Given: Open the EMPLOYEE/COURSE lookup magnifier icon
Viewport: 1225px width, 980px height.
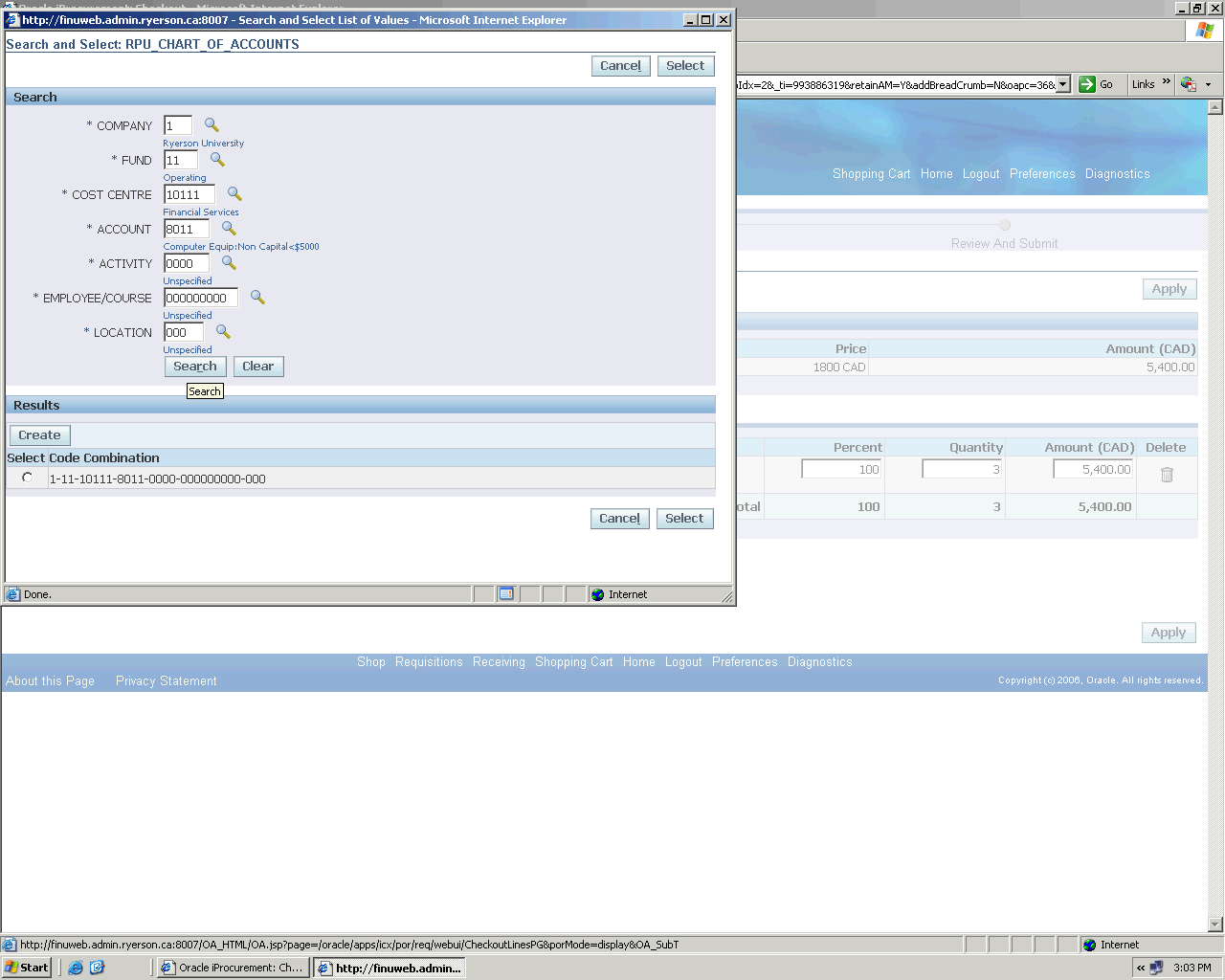Looking at the screenshot, I should (x=257, y=298).
